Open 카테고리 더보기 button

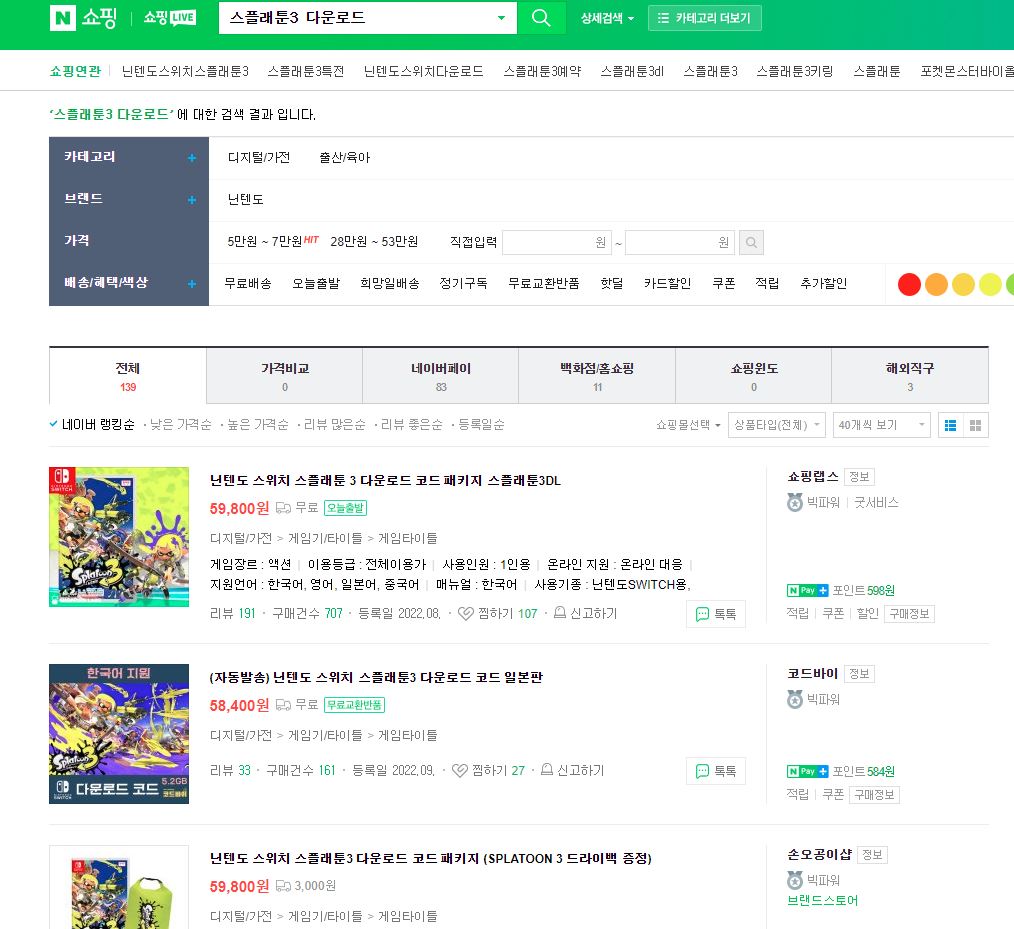705,18
